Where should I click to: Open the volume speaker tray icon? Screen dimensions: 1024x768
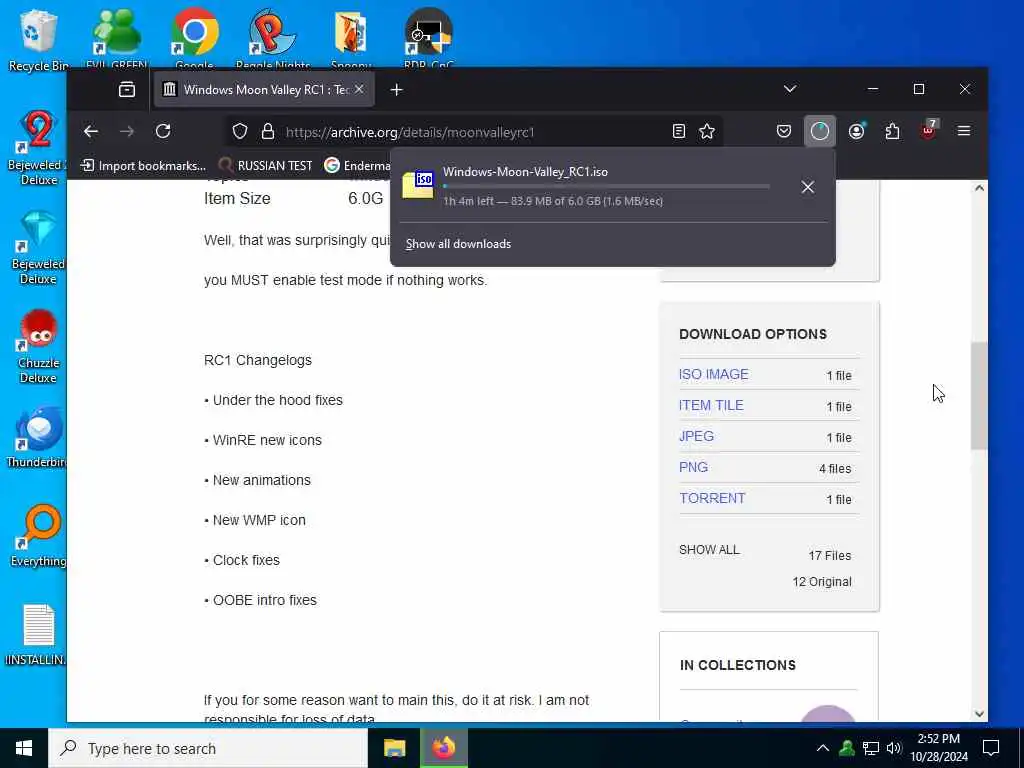click(x=894, y=748)
